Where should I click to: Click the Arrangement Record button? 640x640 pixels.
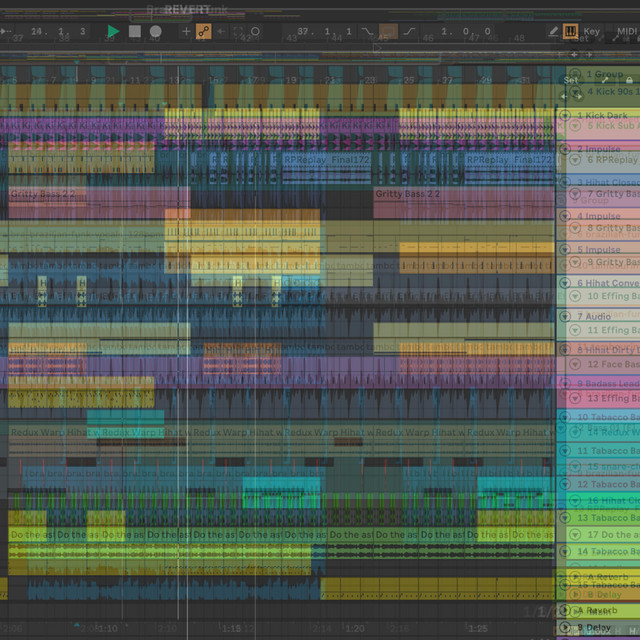point(156,32)
